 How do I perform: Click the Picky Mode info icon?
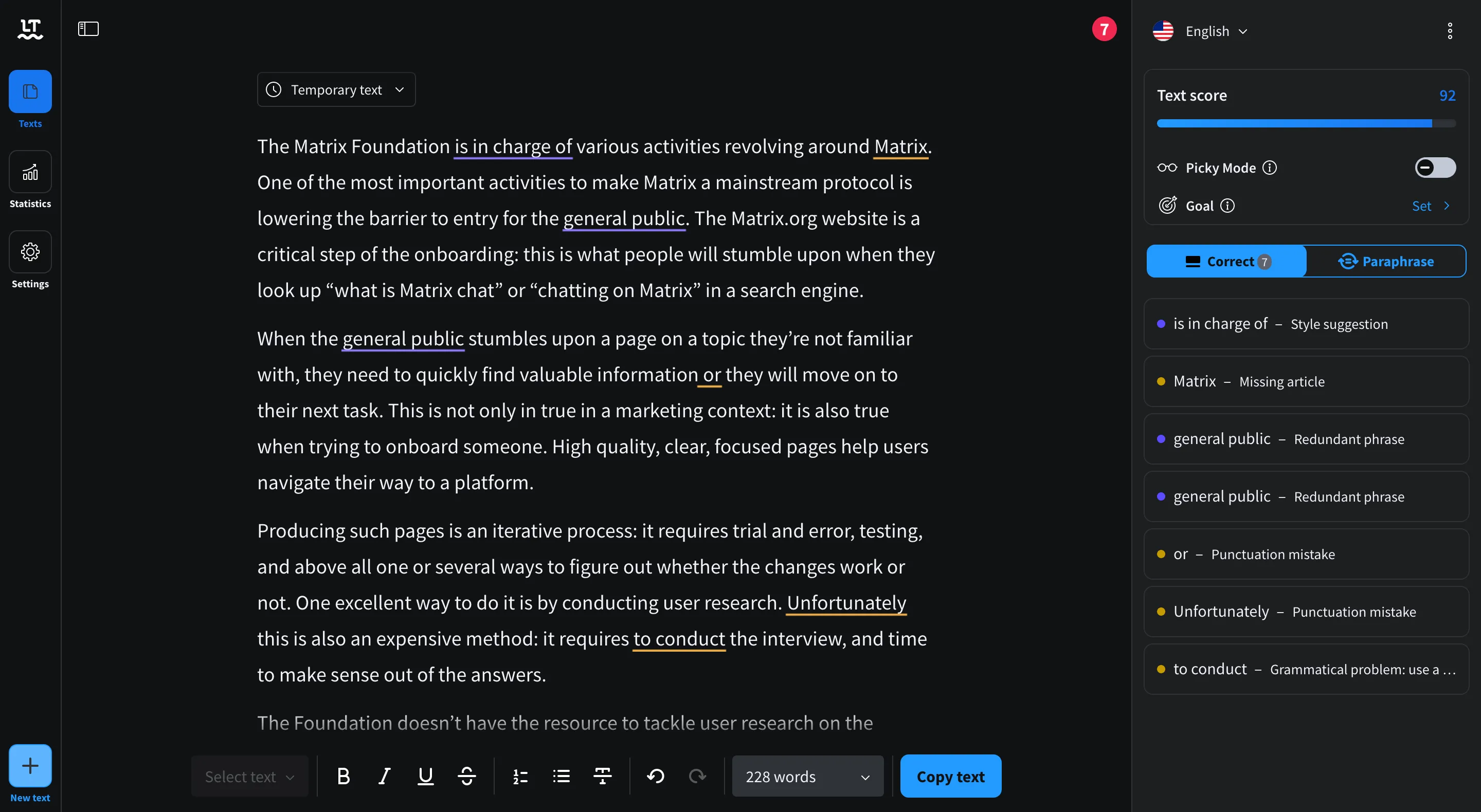[1270, 168]
